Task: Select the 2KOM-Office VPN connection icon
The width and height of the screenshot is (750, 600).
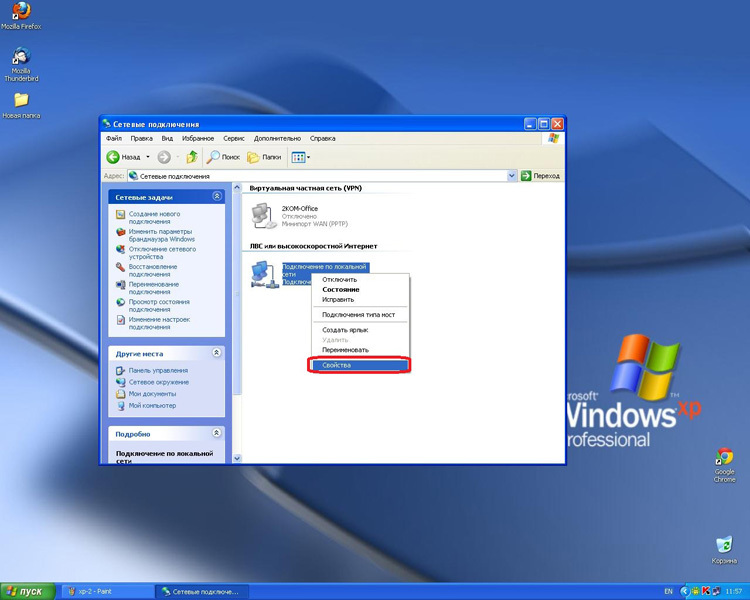Action: click(264, 216)
